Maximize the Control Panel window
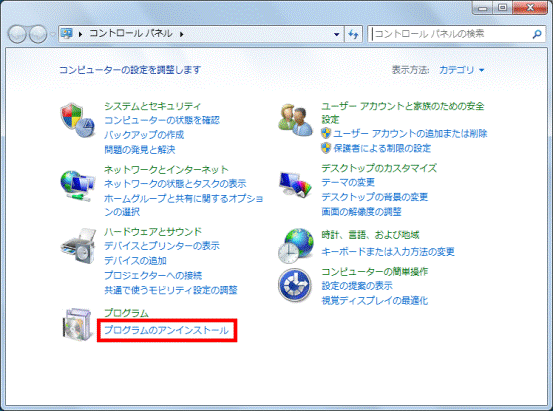 tap(503, 8)
